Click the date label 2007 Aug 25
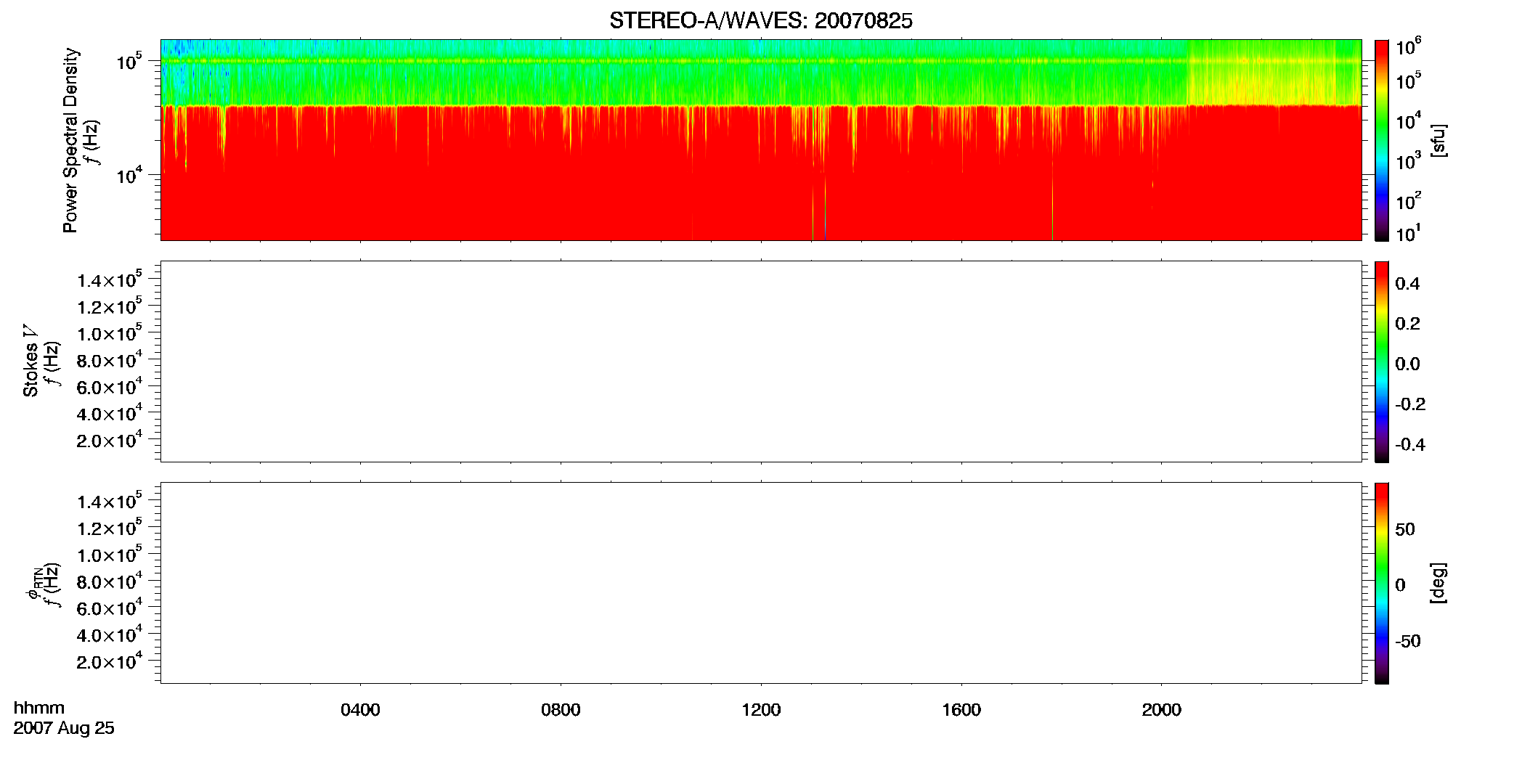Screen dimensions: 1522x784 64,728
